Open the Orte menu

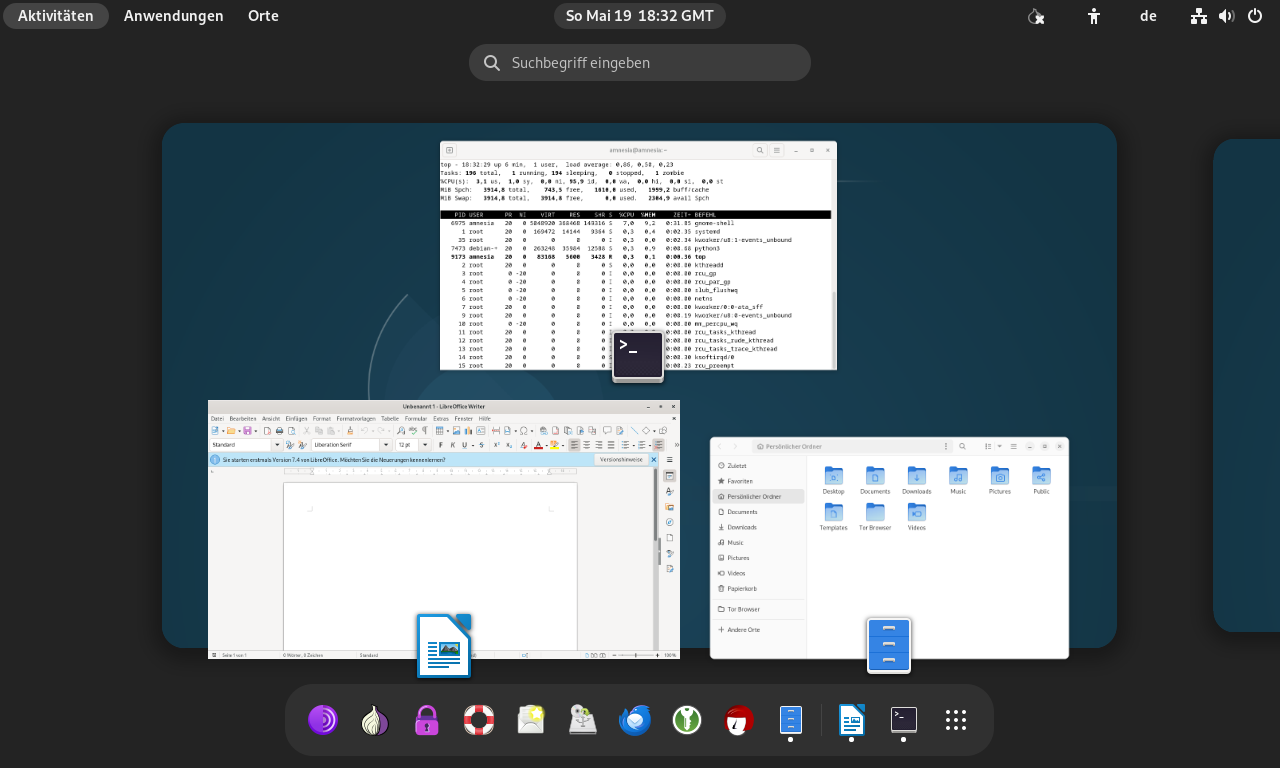[263, 16]
